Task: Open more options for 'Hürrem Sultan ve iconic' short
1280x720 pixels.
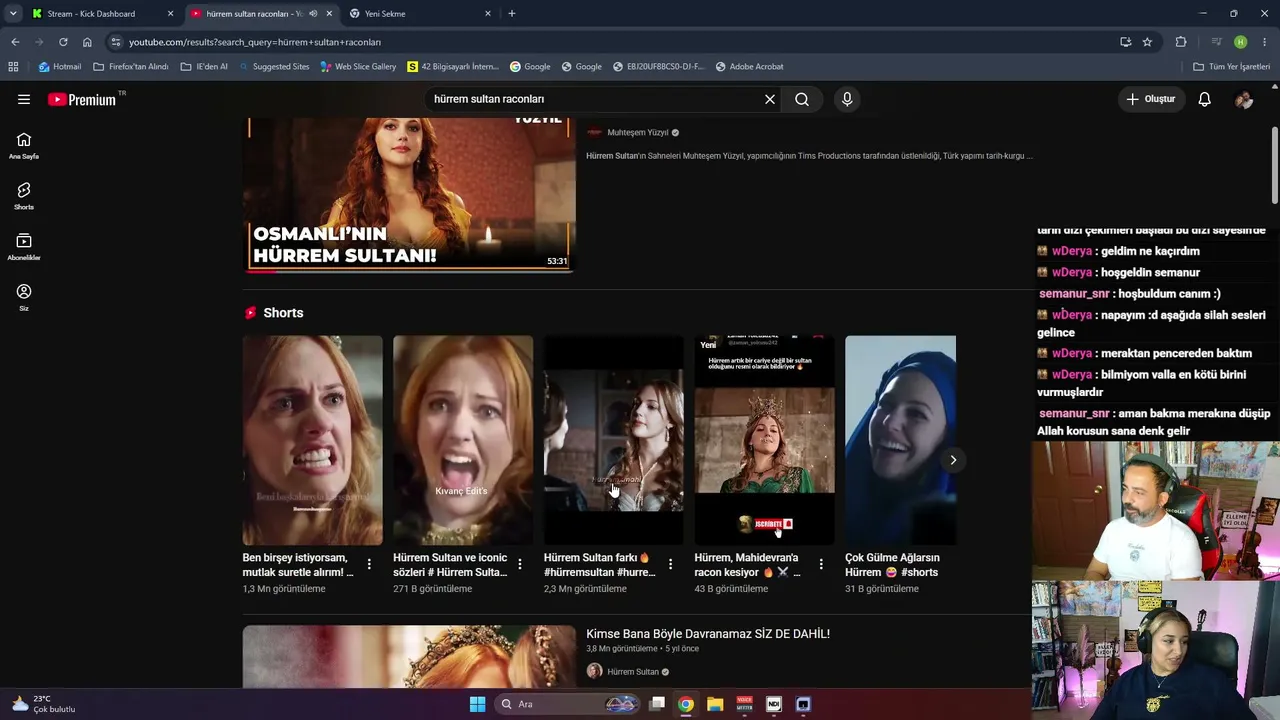Action: pyautogui.click(x=520, y=565)
